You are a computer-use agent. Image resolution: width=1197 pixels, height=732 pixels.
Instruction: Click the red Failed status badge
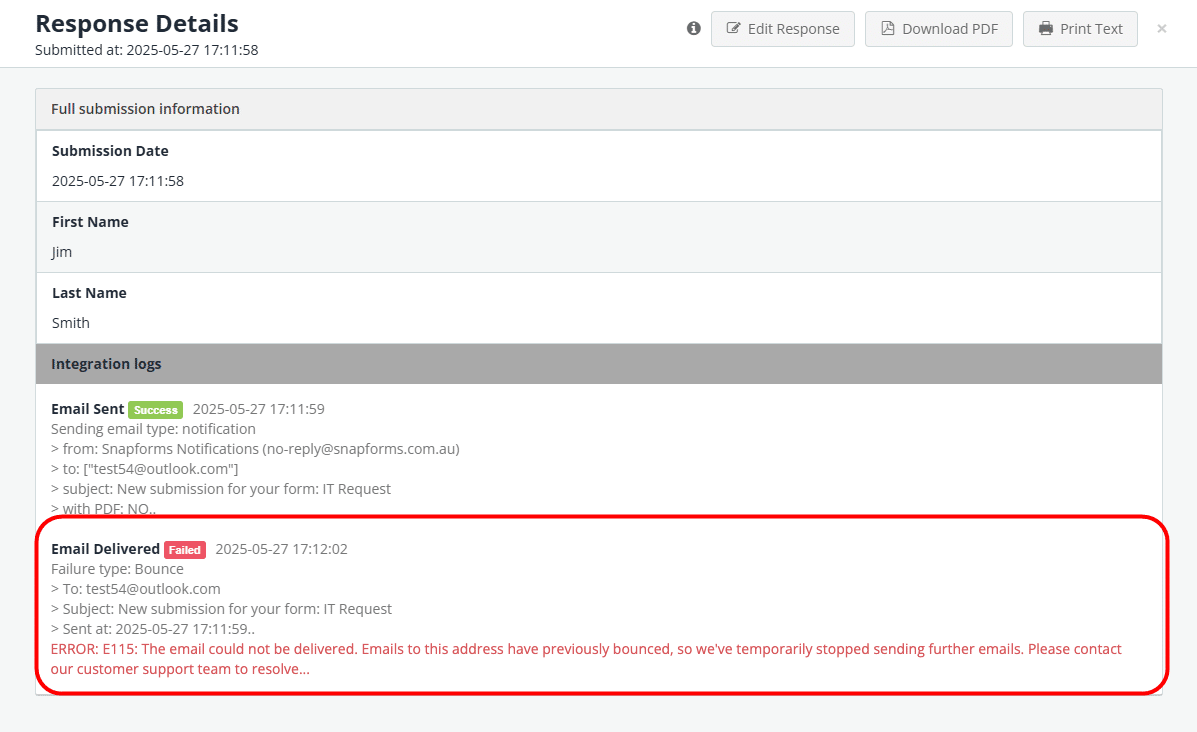(185, 550)
